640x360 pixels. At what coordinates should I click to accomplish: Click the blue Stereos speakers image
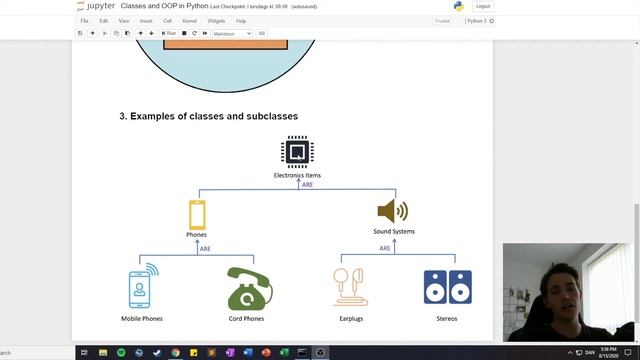(448, 287)
